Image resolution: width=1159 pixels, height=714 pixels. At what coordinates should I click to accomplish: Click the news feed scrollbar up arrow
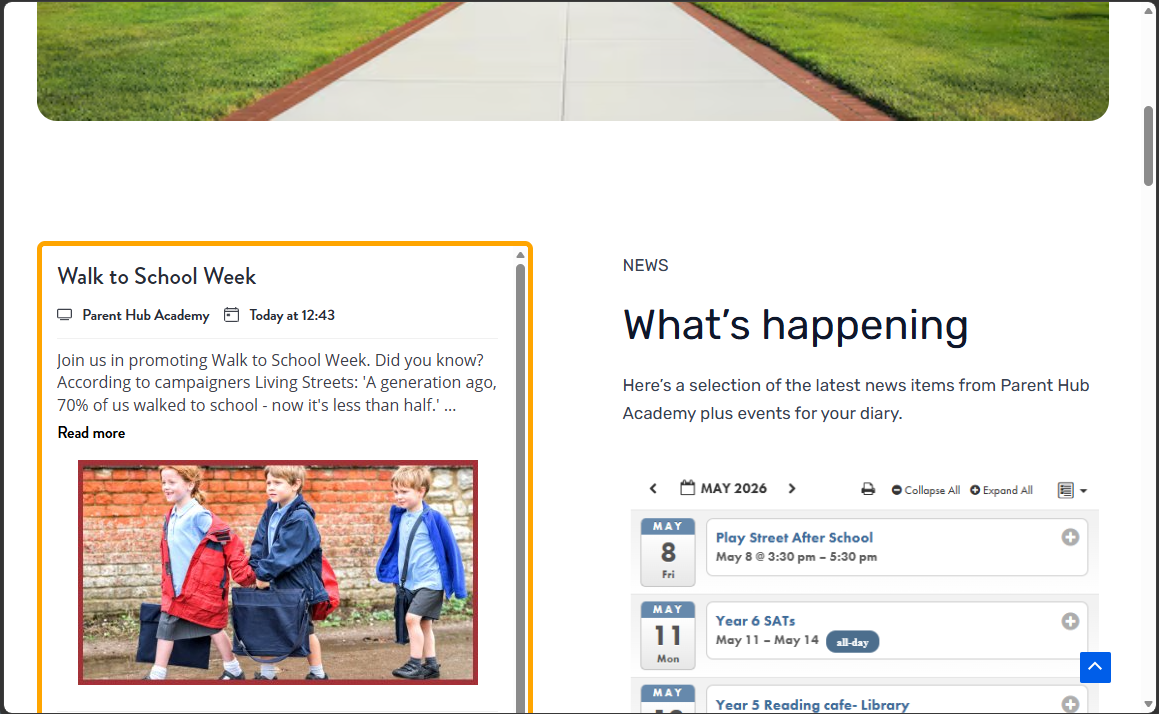pos(520,255)
